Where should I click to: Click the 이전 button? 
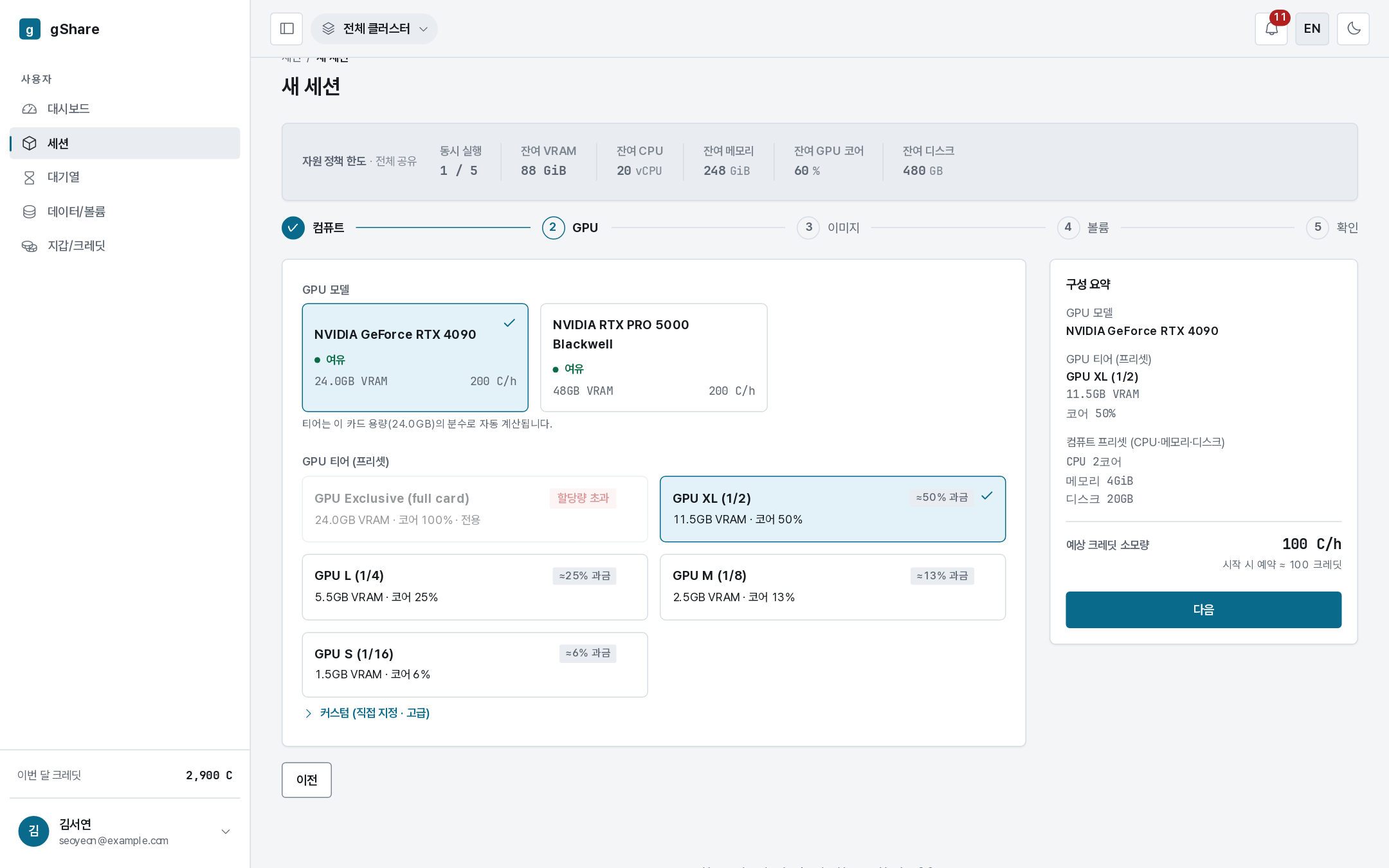point(307,780)
